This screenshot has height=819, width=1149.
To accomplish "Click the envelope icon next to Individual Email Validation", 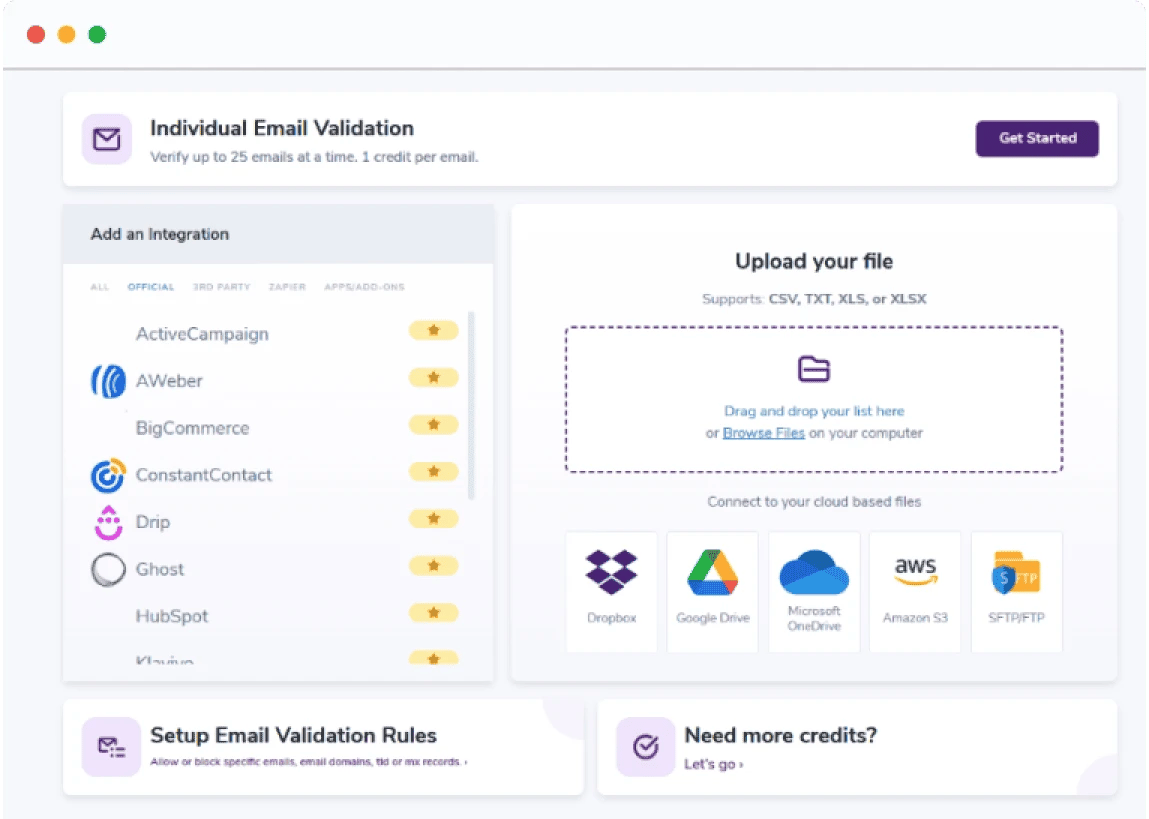I will (106, 139).
